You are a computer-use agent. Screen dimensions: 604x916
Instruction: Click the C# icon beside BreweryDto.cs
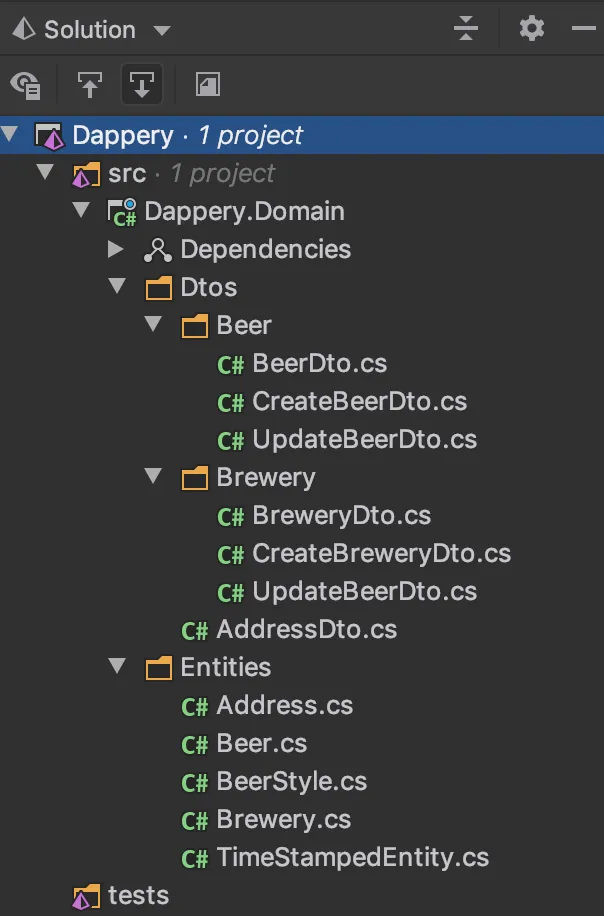click(231, 518)
